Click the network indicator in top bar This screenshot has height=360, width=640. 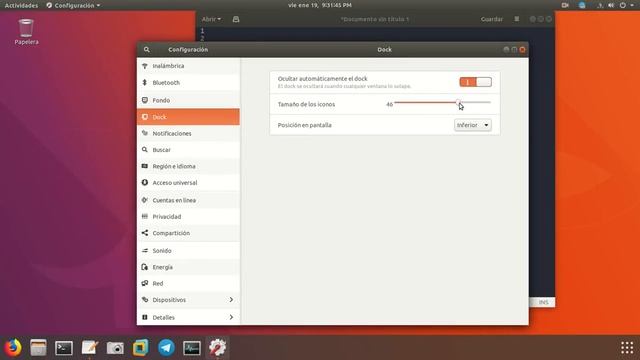pos(600,5)
